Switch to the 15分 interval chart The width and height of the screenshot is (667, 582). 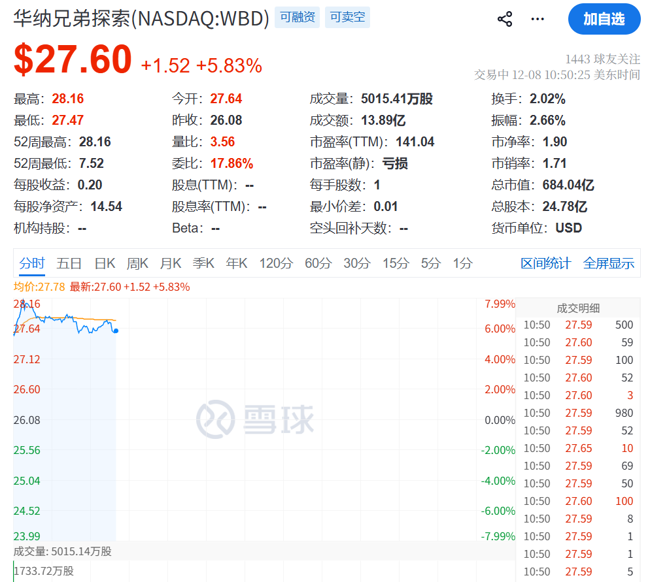pyautogui.click(x=396, y=263)
